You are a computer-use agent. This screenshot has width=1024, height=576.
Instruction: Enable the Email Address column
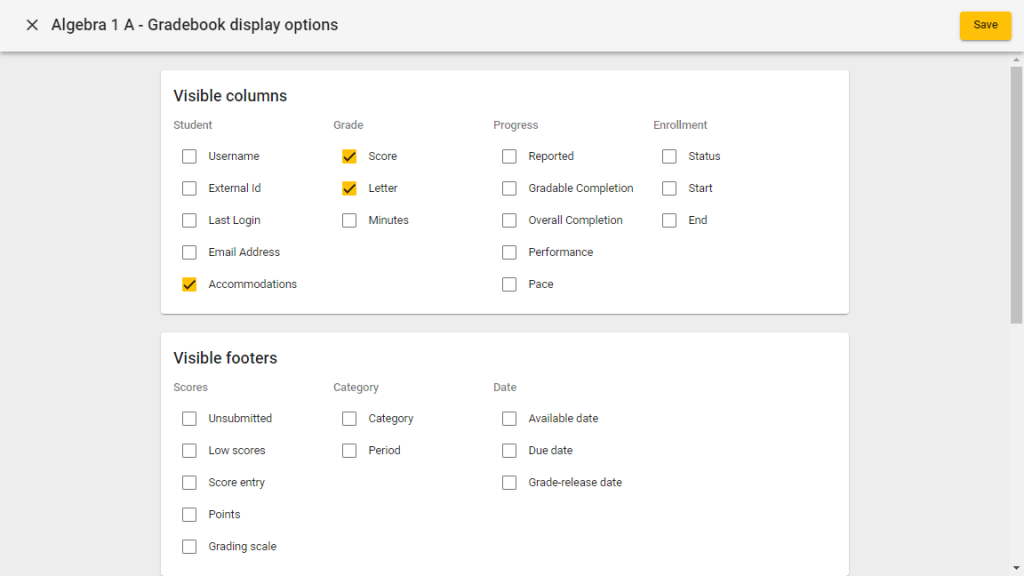click(x=189, y=252)
